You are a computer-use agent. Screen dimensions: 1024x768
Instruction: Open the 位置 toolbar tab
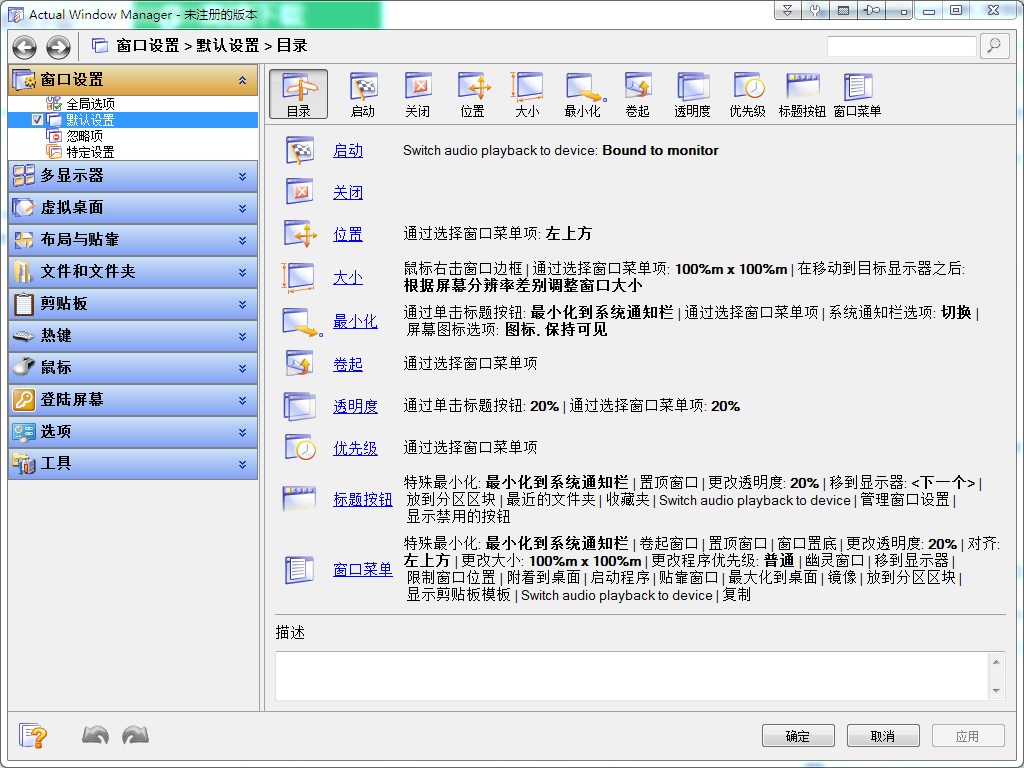(473, 94)
